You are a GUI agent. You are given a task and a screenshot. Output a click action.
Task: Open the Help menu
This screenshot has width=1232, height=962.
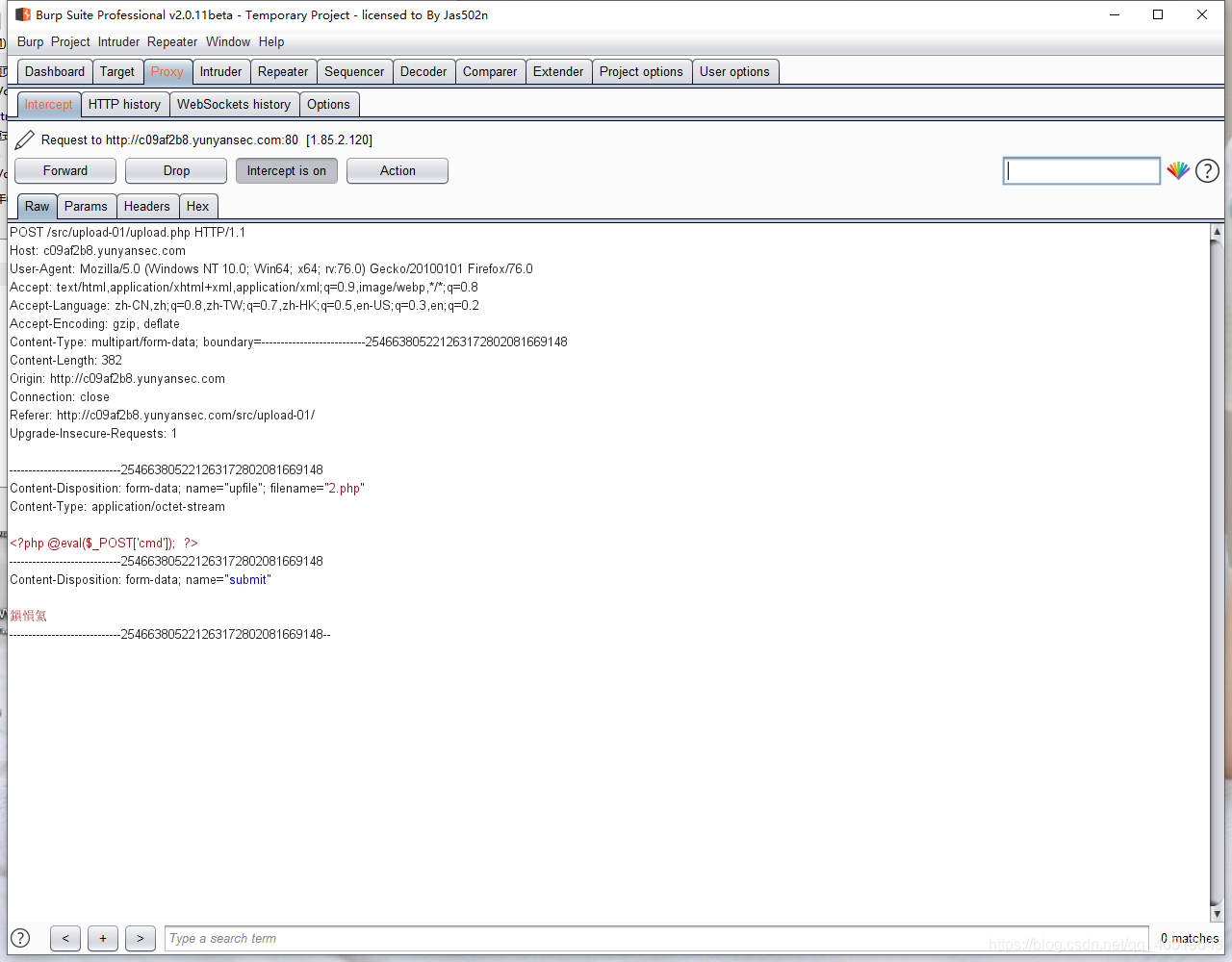coord(271,42)
